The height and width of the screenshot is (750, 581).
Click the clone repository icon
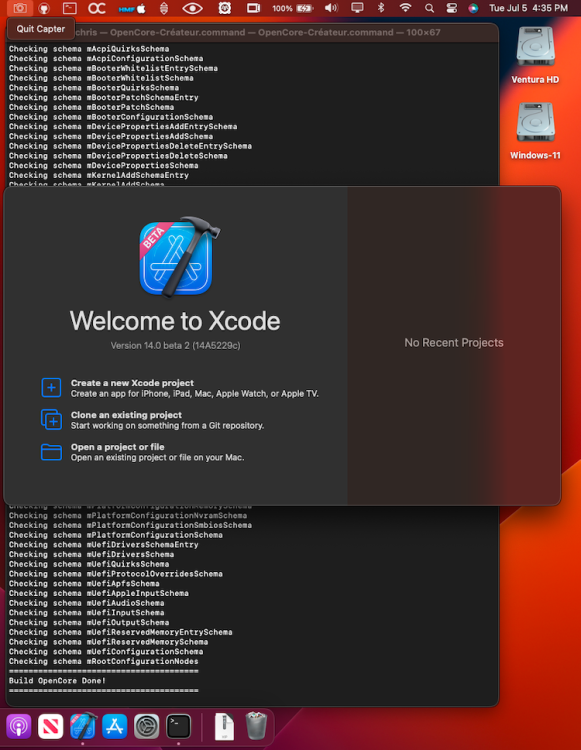coord(51,419)
